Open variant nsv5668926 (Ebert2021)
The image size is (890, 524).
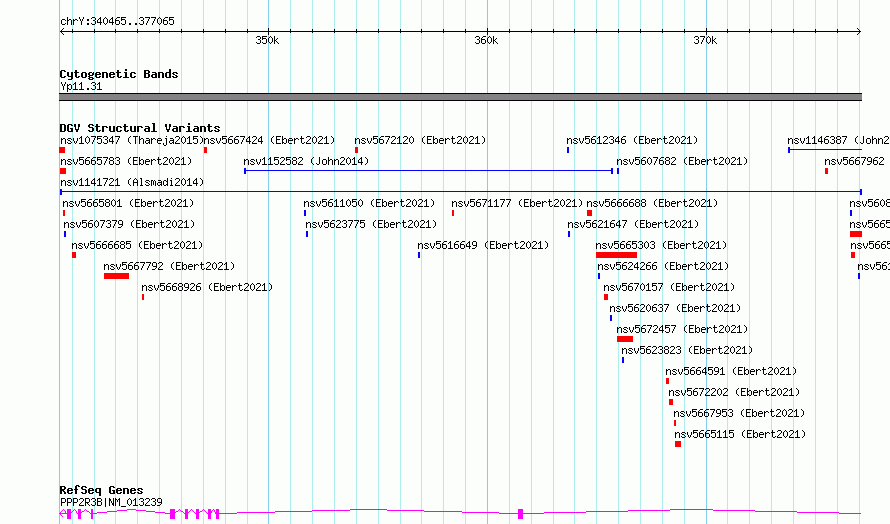pos(207,287)
